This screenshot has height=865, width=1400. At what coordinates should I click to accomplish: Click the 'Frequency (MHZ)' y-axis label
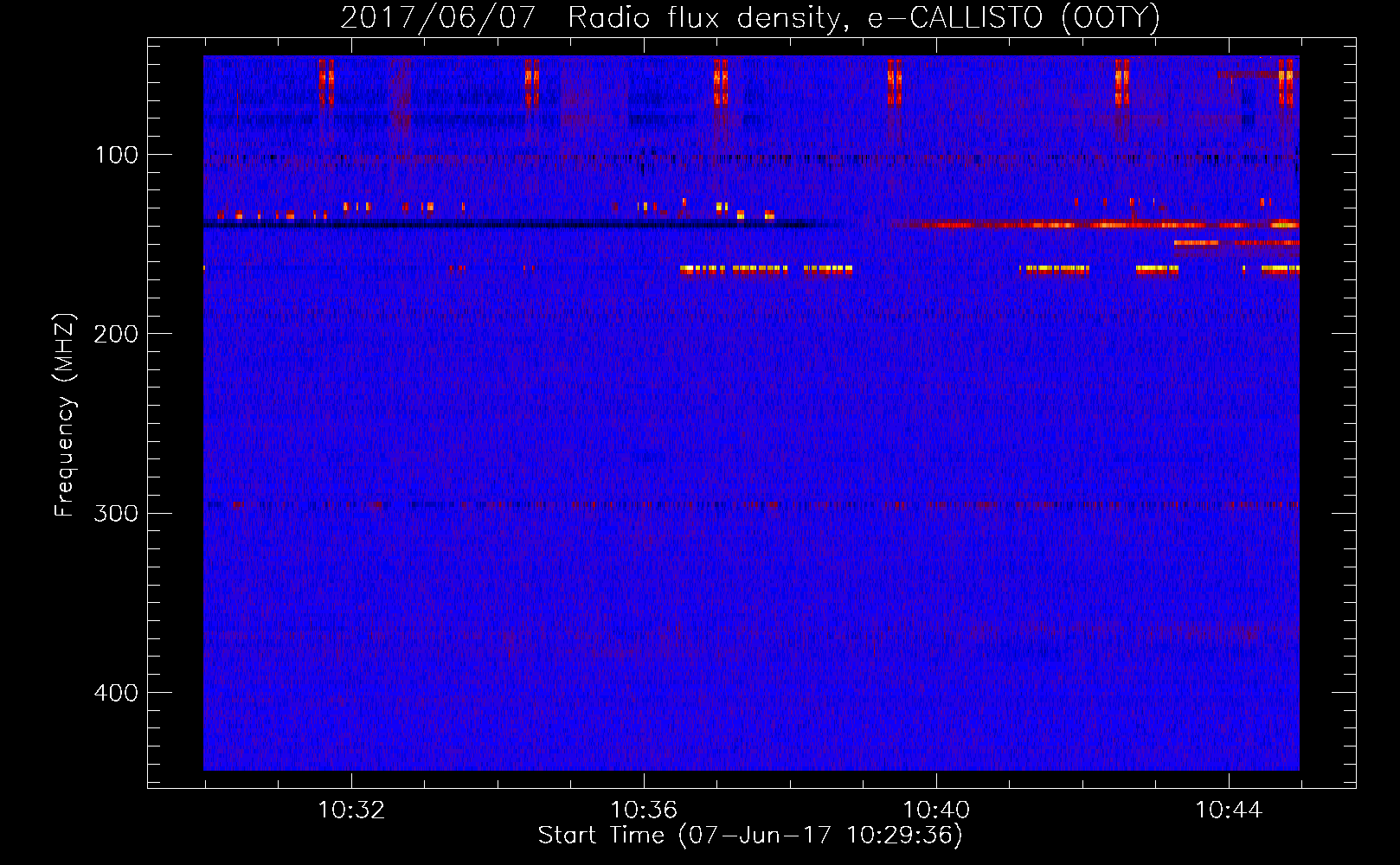point(65,415)
